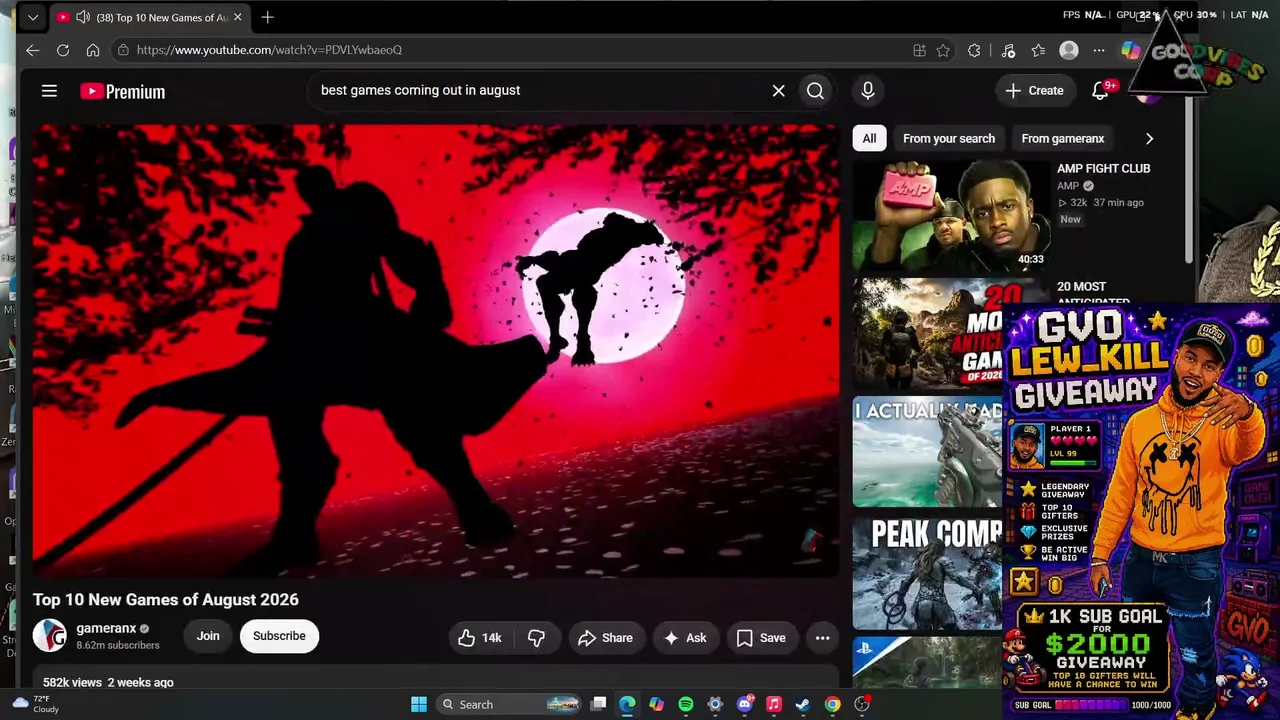
Task: Open the Create button menu
Action: click(1035, 91)
